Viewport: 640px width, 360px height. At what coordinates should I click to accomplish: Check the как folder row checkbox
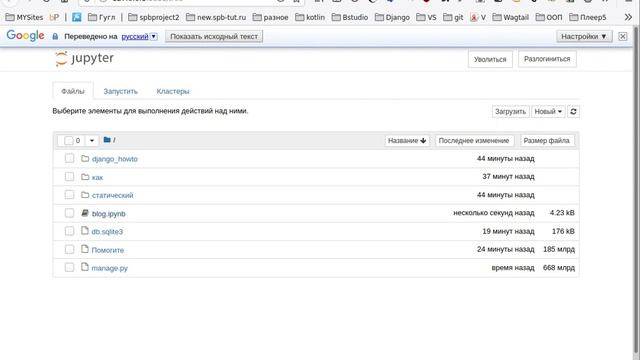click(x=69, y=176)
